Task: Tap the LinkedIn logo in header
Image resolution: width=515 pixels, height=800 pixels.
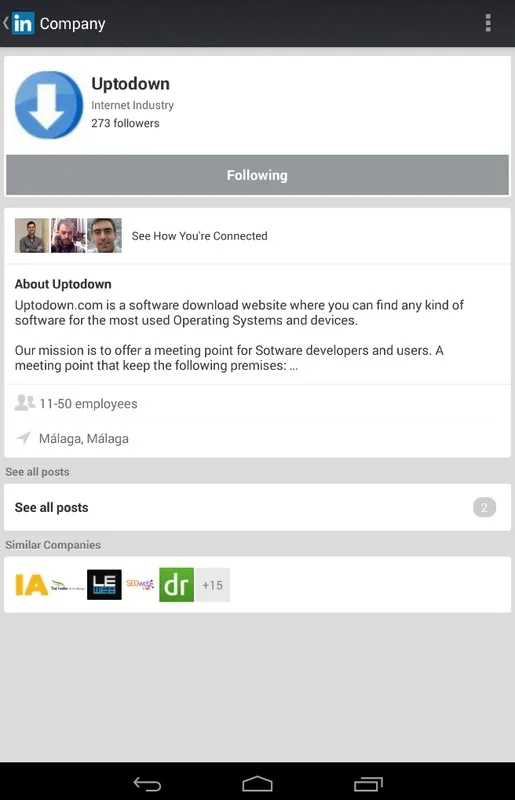Action: 23,23
